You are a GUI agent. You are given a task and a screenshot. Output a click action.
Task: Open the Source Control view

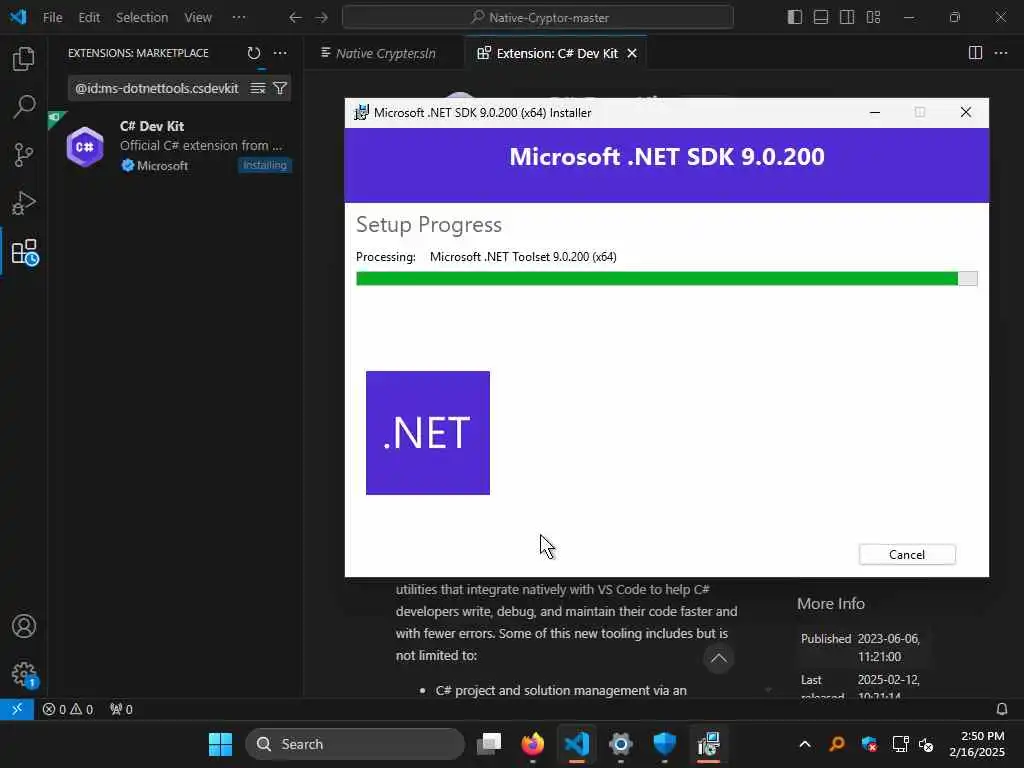point(24,155)
